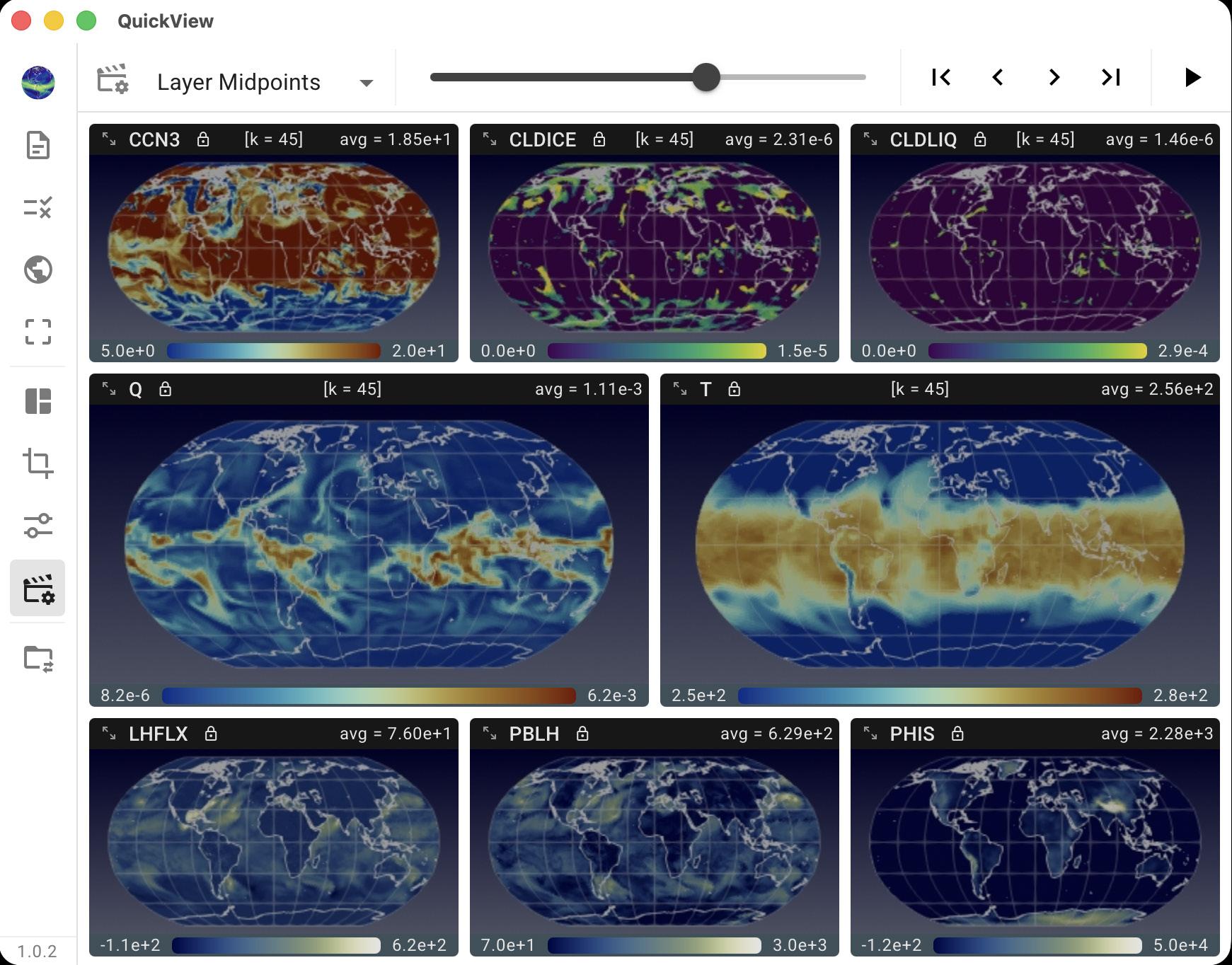Click the folder swap icon in sidebar
Viewport: 1232px width, 965px height.
pyautogui.click(x=38, y=659)
